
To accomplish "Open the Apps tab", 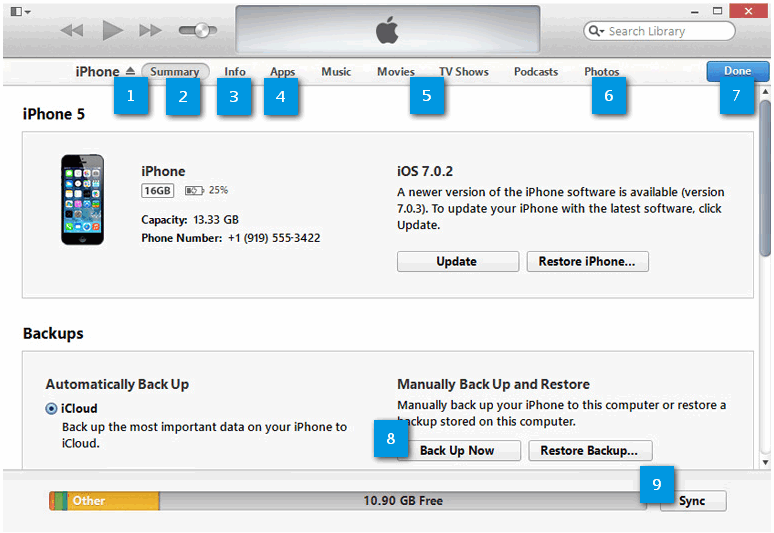I will click(x=282, y=72).
